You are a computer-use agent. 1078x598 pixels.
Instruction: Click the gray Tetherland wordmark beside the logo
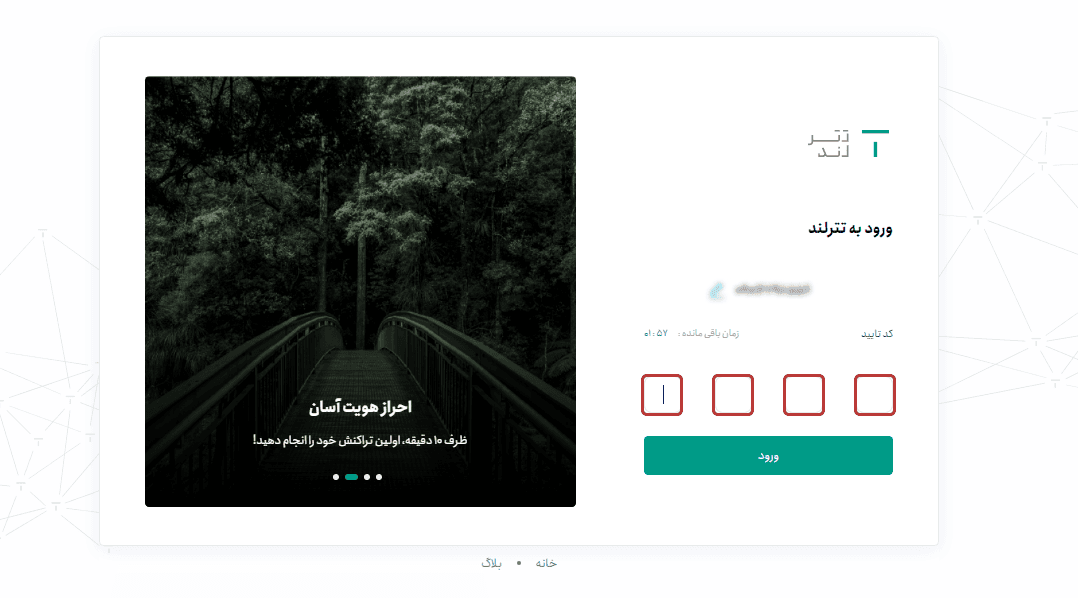point(828,144)
